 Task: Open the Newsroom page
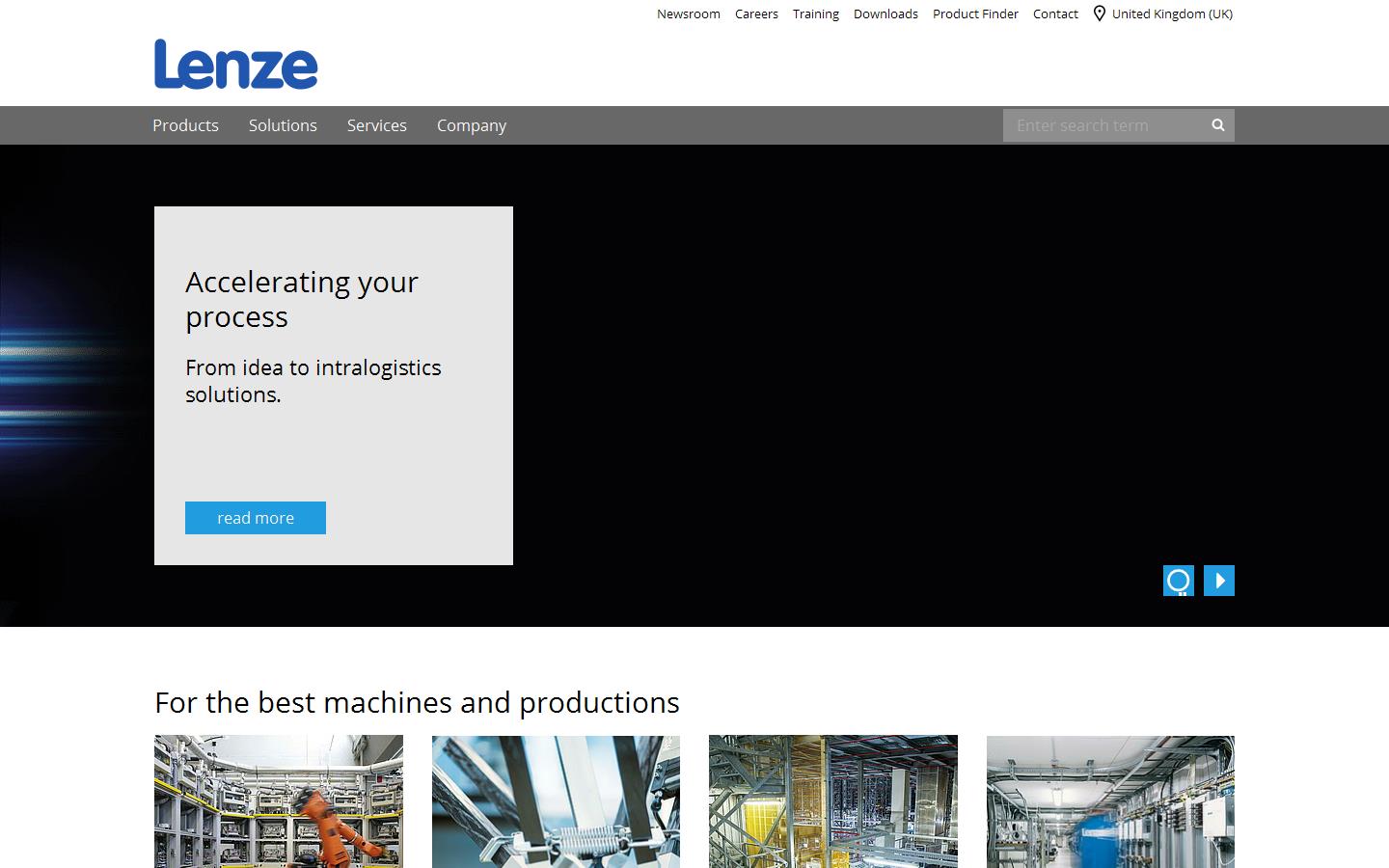click(x=688, y=14)
